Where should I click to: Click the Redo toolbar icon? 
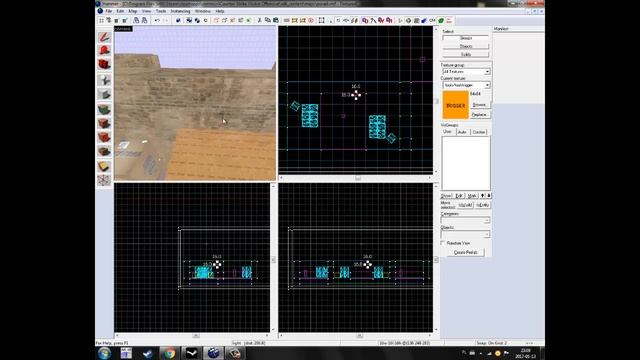pyautogui.click(x=166, y=20)
